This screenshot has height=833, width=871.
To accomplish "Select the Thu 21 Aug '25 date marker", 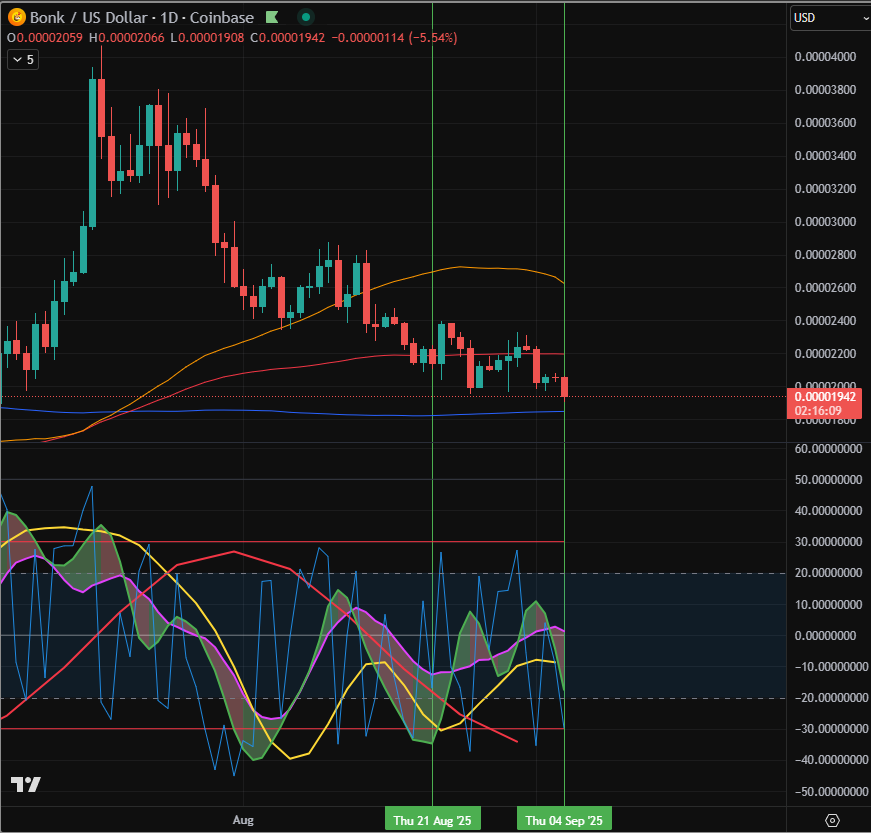I will coord(432,820).
